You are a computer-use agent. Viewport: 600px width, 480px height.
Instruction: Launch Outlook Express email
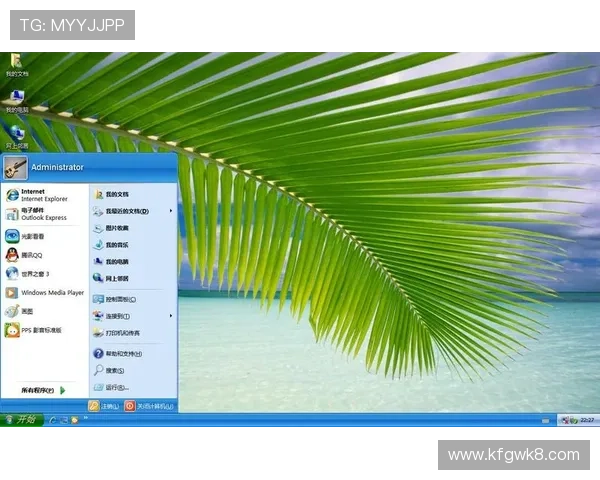click(x=38, y=214)
